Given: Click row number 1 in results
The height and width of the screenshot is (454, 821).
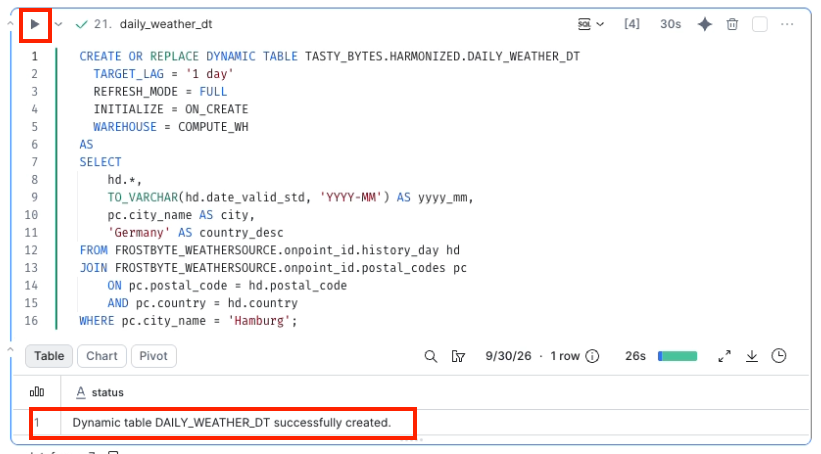Looking at the screenshot, I should pyautogui.click(x=37, y=423).
